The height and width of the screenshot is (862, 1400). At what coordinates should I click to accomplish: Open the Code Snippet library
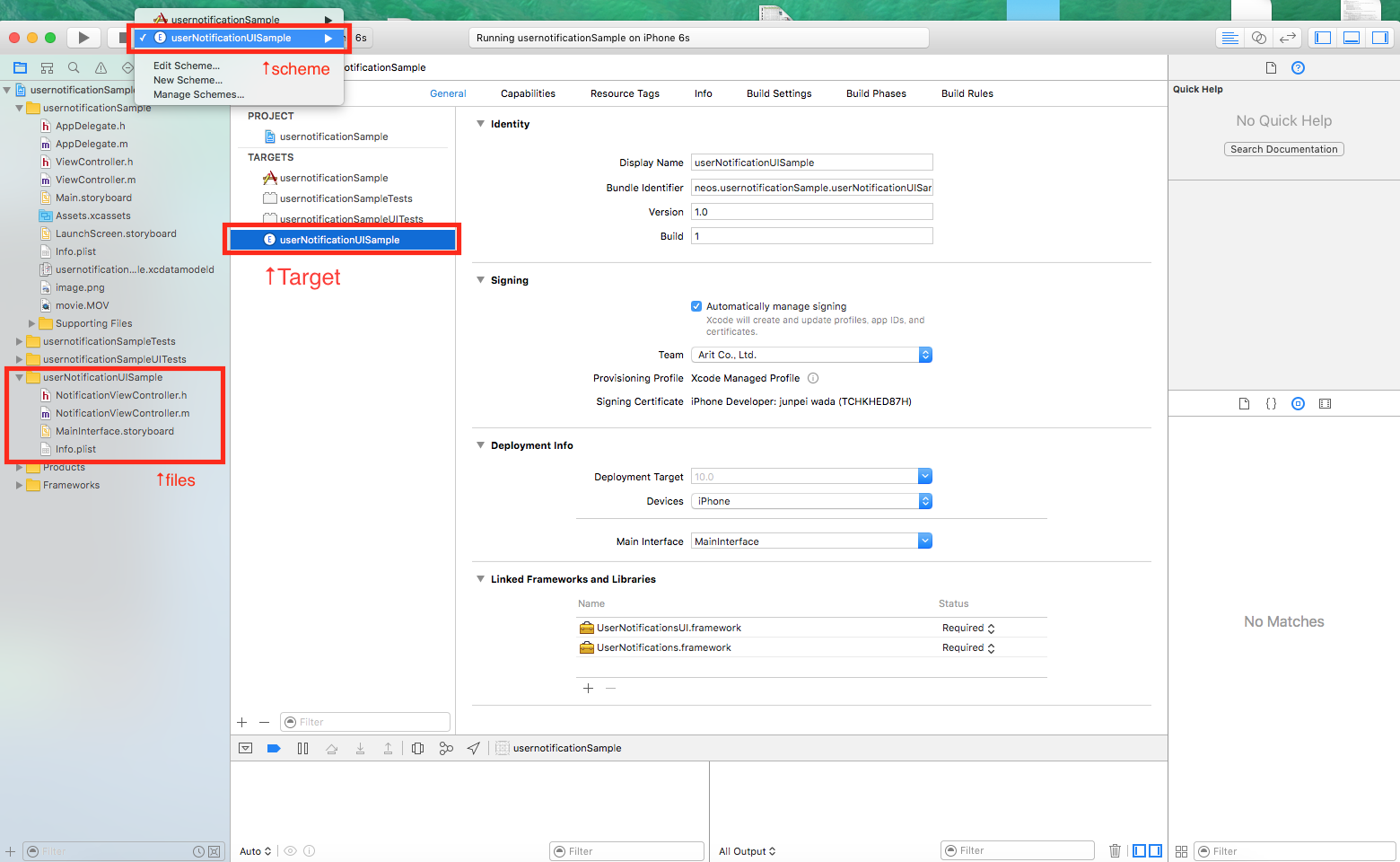tap(1271, 403)
